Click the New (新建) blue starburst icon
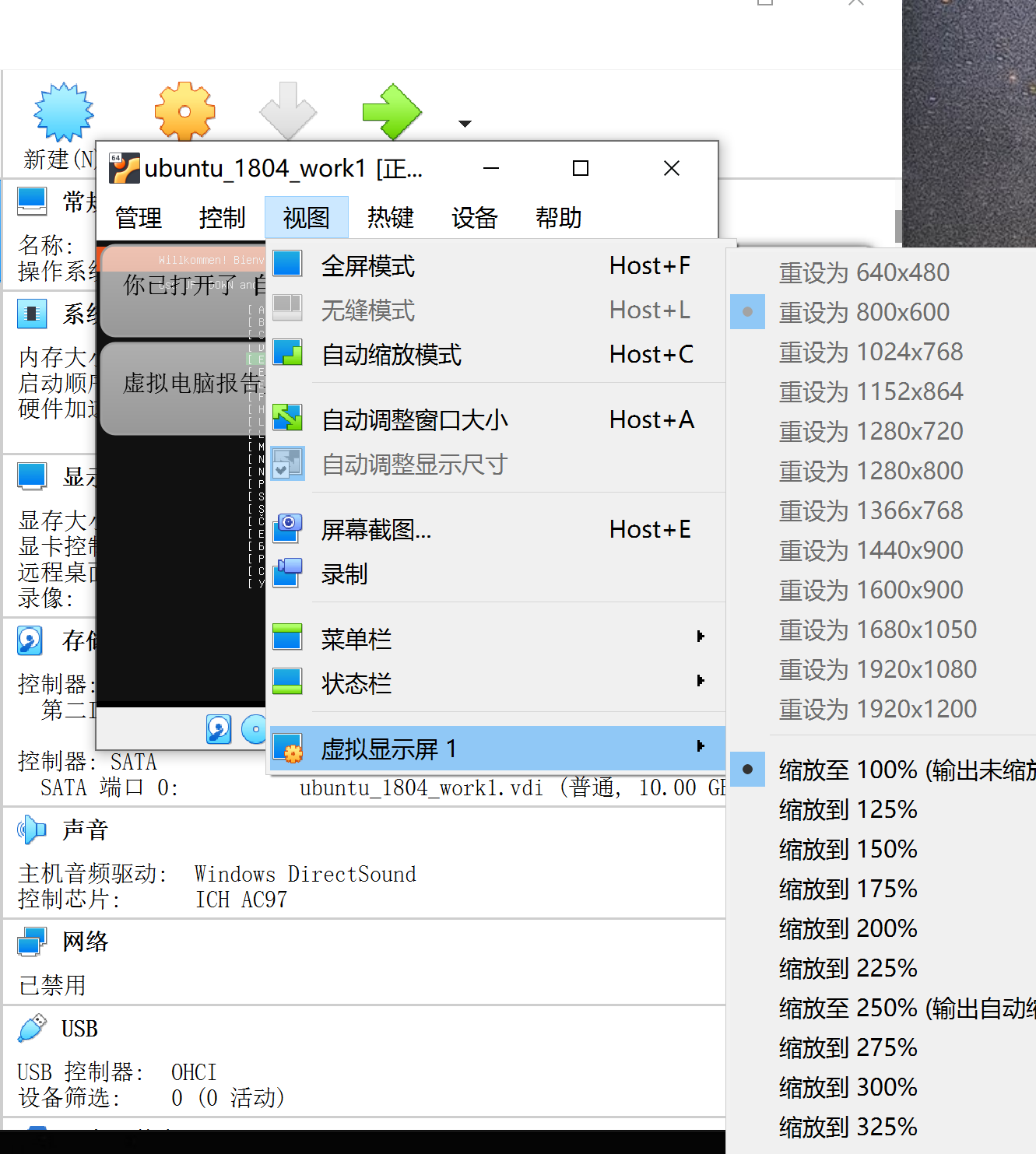This screenshot has height=1154, width=1036. point(64,112)
